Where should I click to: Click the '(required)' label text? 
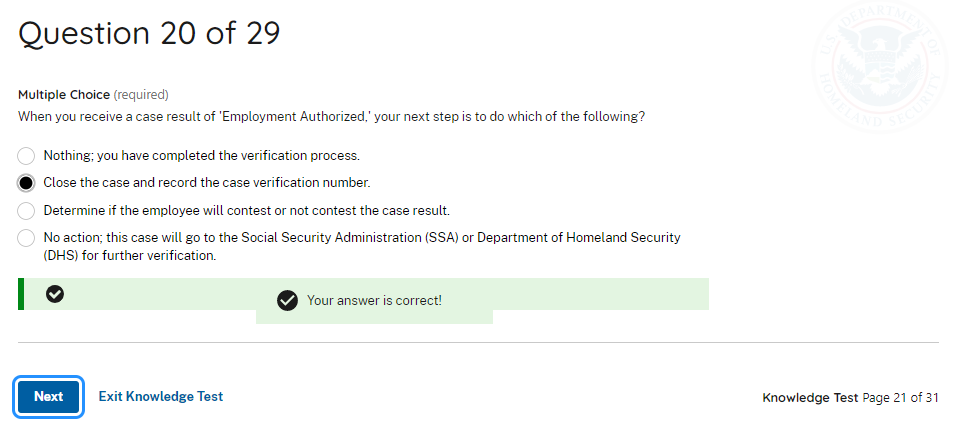point(141,95)
